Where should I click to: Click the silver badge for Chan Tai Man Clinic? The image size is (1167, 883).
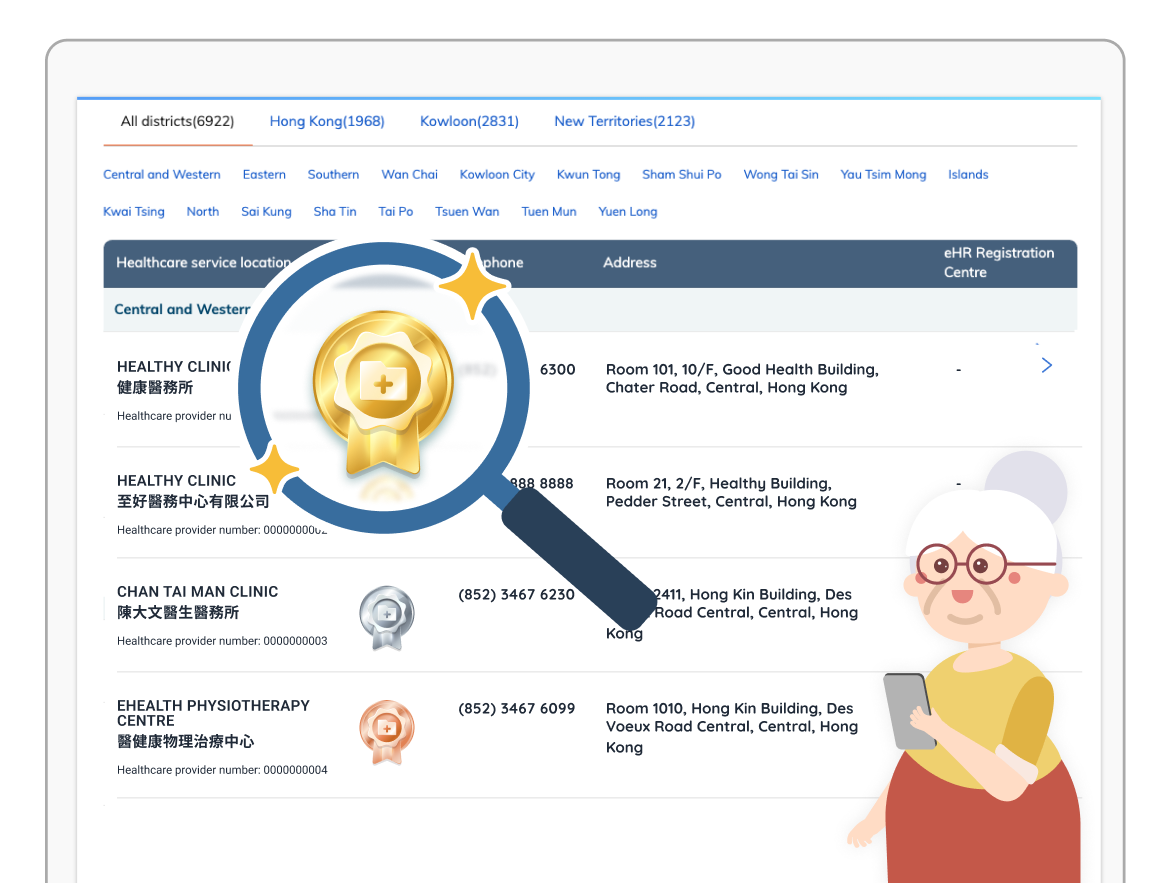(387, 617)
